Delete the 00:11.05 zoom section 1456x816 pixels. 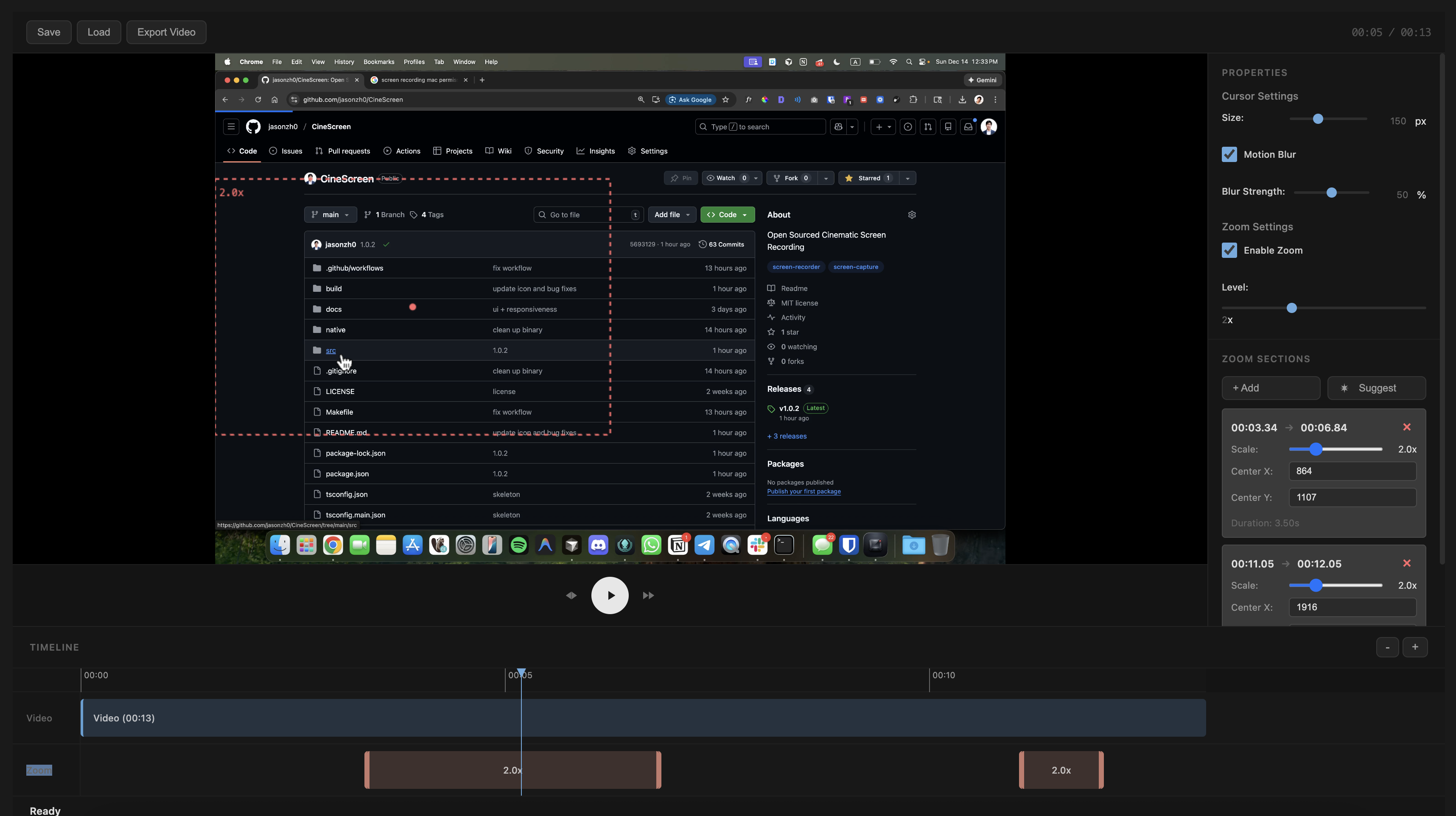click(1407, 563)
